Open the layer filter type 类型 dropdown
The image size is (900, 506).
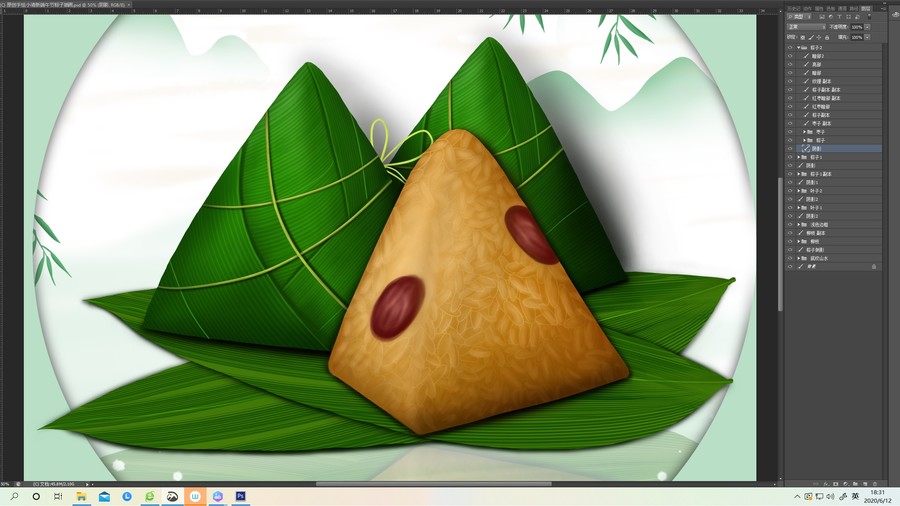[x=798, y=17]
